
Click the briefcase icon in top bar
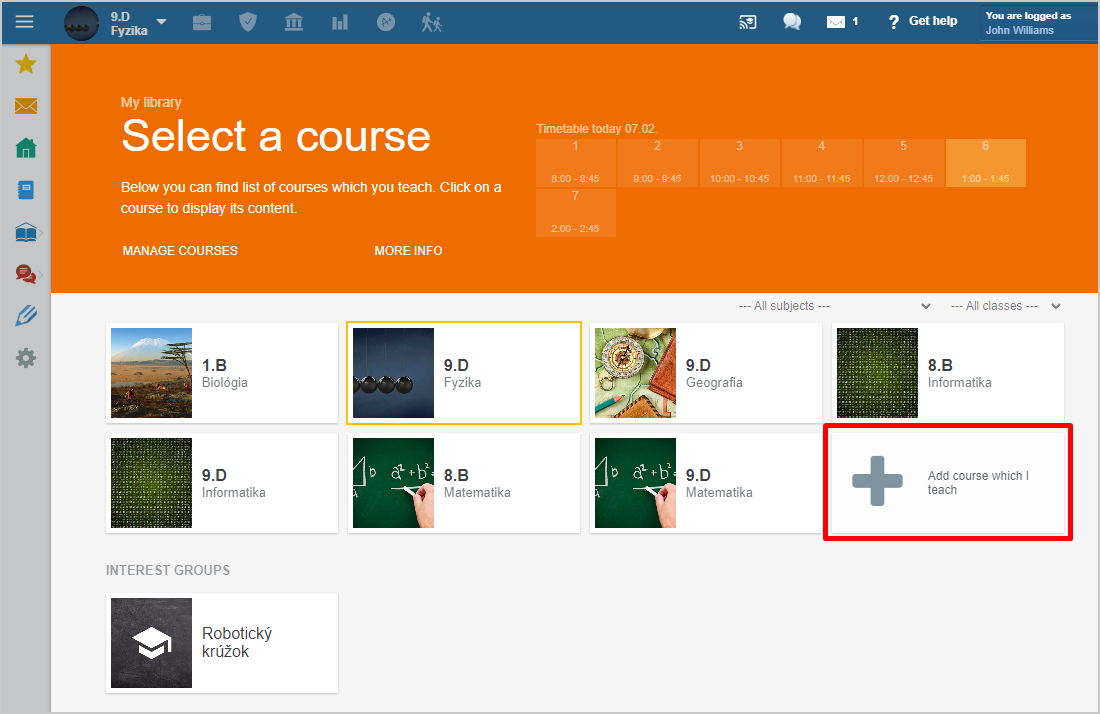click(202, 22)
